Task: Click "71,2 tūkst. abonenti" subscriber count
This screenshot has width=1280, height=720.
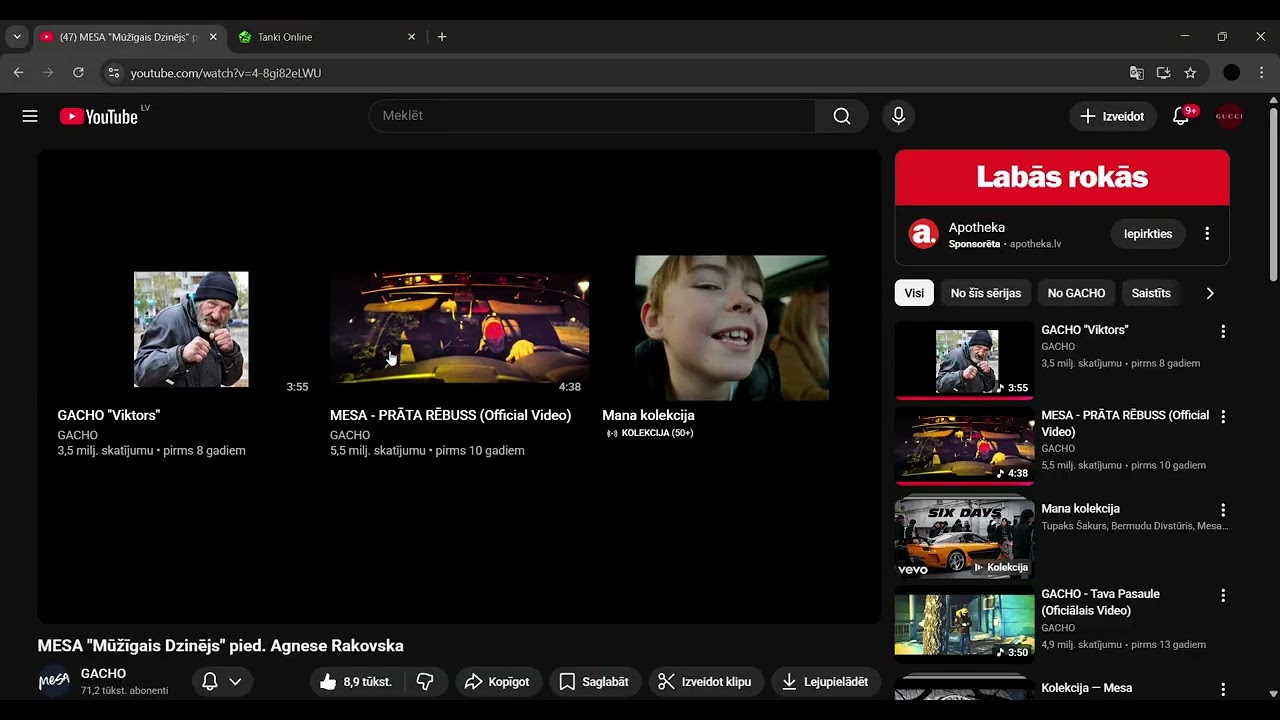Action: point(125,691)
